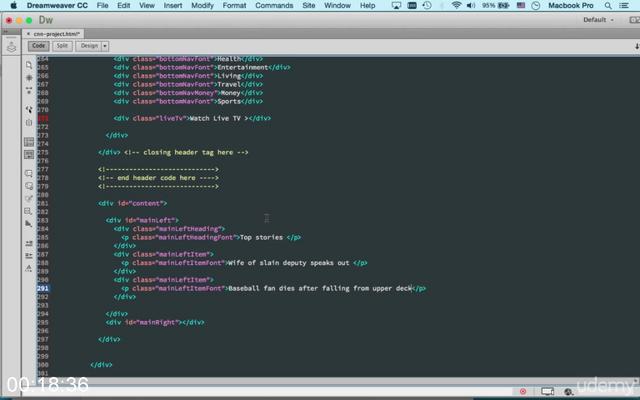Click the Time Machine icon in menu bar
The width and height of the screenshot is (640, 400).
click(427, 5)
